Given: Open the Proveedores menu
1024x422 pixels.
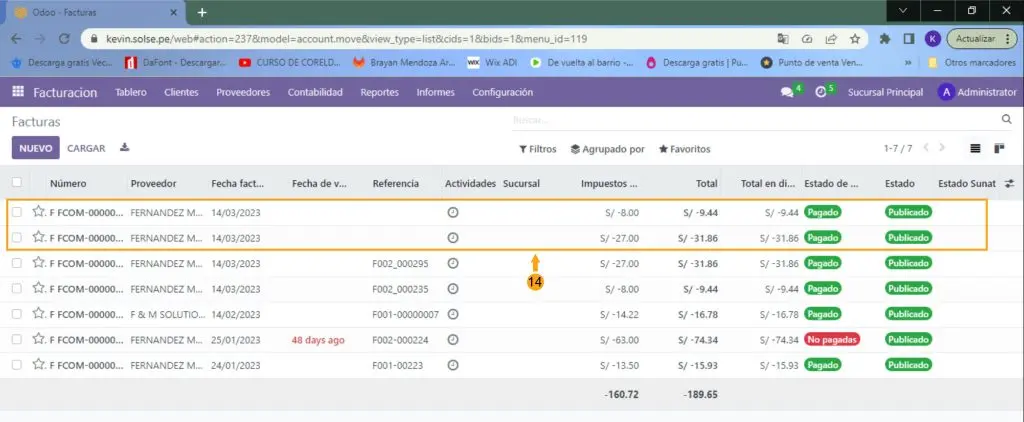Looking at the screenshot, I should point(243,92).
